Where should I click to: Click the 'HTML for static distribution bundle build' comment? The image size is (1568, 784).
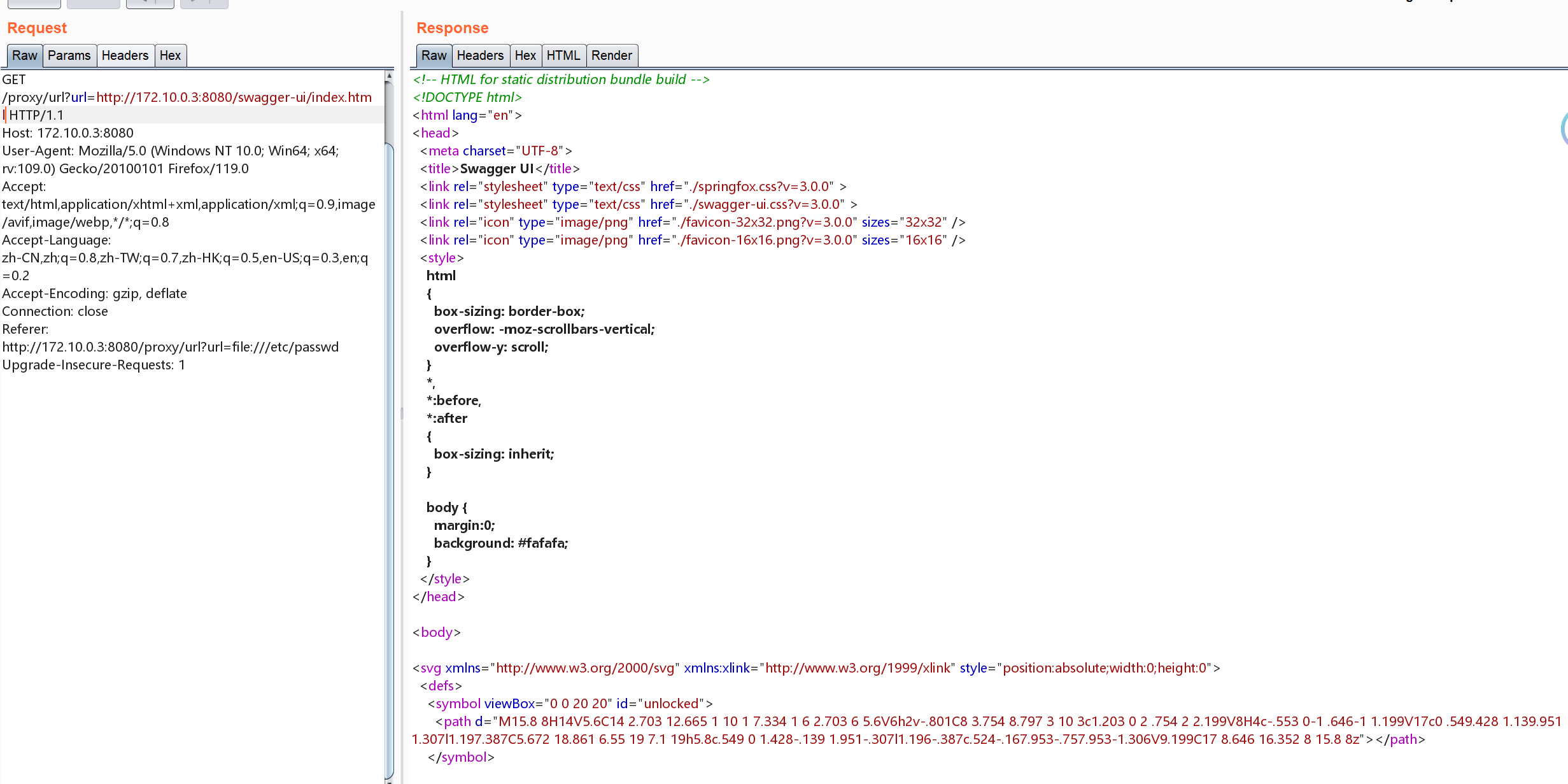[562, 80]
